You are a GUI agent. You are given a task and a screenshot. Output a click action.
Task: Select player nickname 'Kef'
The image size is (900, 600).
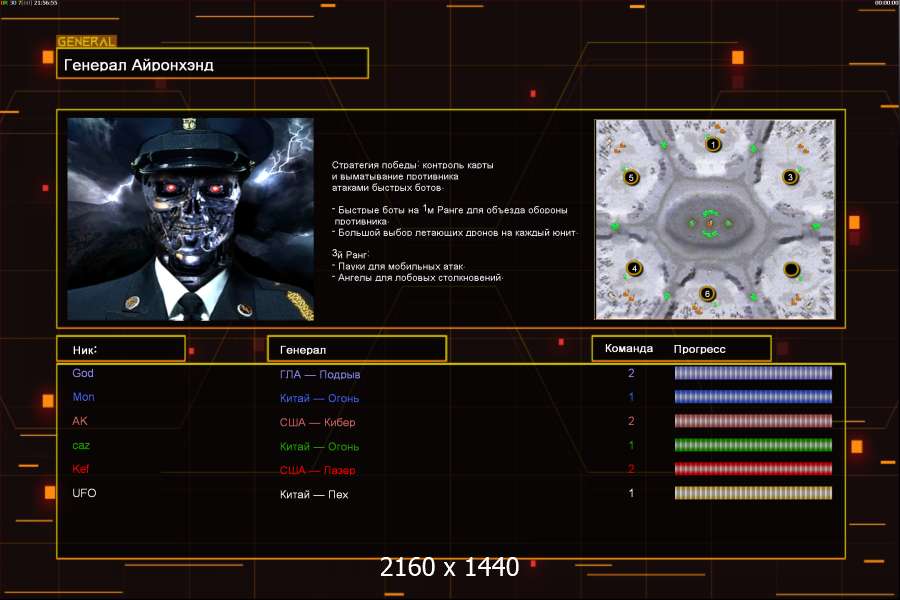coord(80,469)
